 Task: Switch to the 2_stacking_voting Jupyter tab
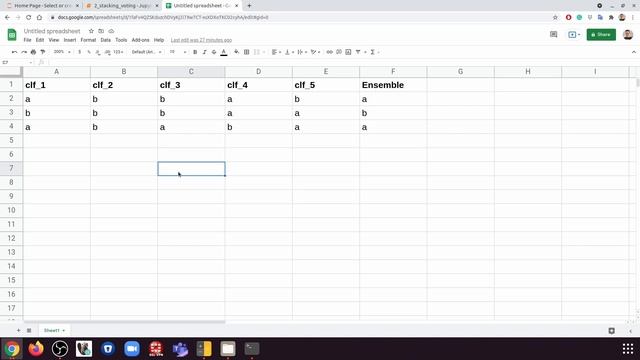coord(122,6)
